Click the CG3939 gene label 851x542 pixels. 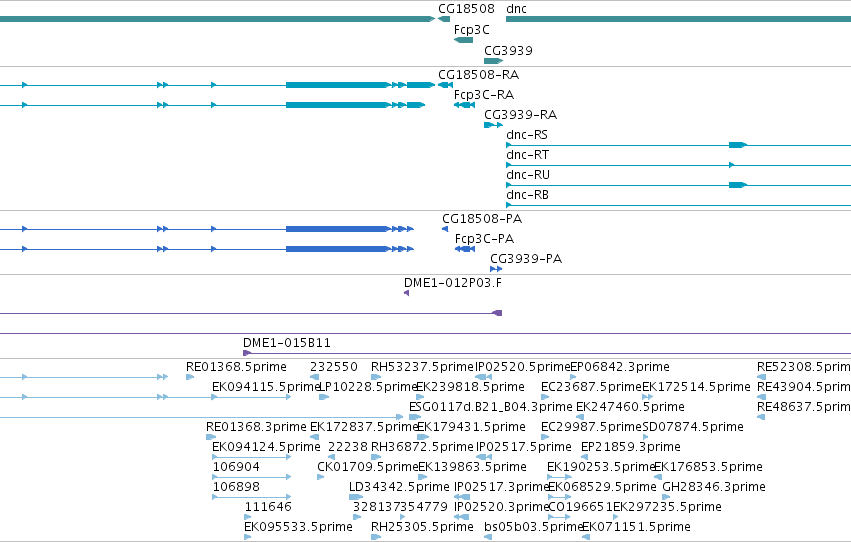[x=508, y=51]
